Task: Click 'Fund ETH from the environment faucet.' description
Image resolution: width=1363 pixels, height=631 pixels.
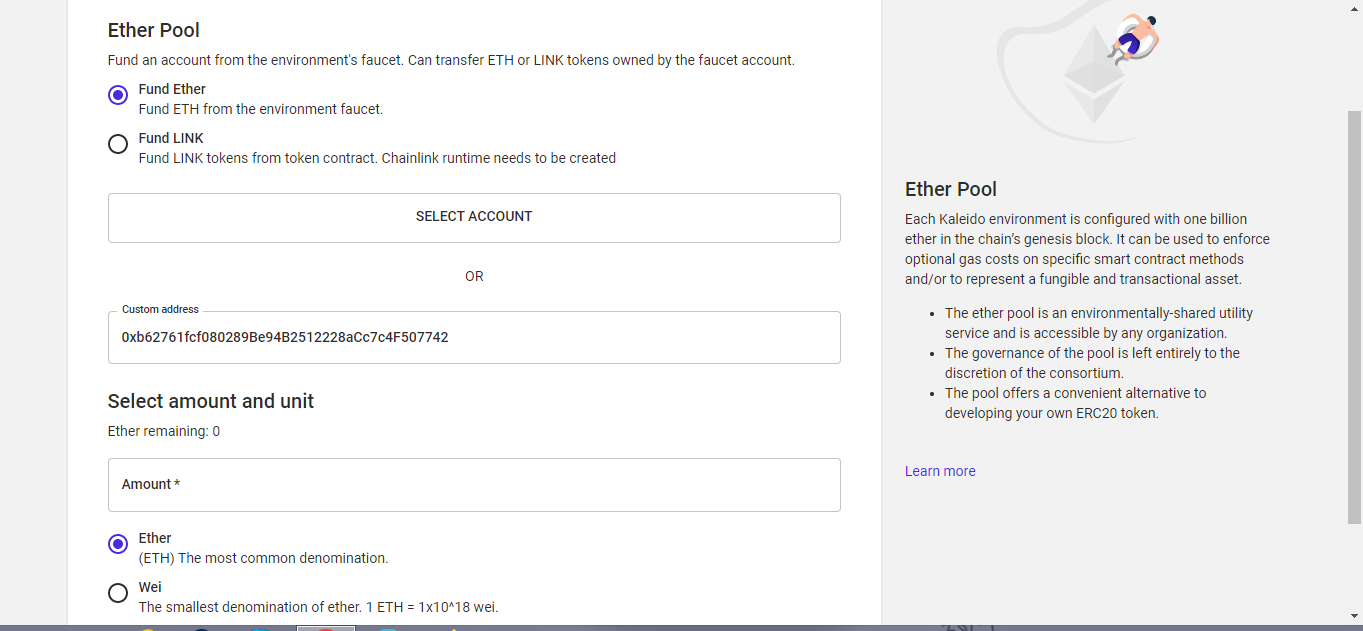Action: point(261,109)
